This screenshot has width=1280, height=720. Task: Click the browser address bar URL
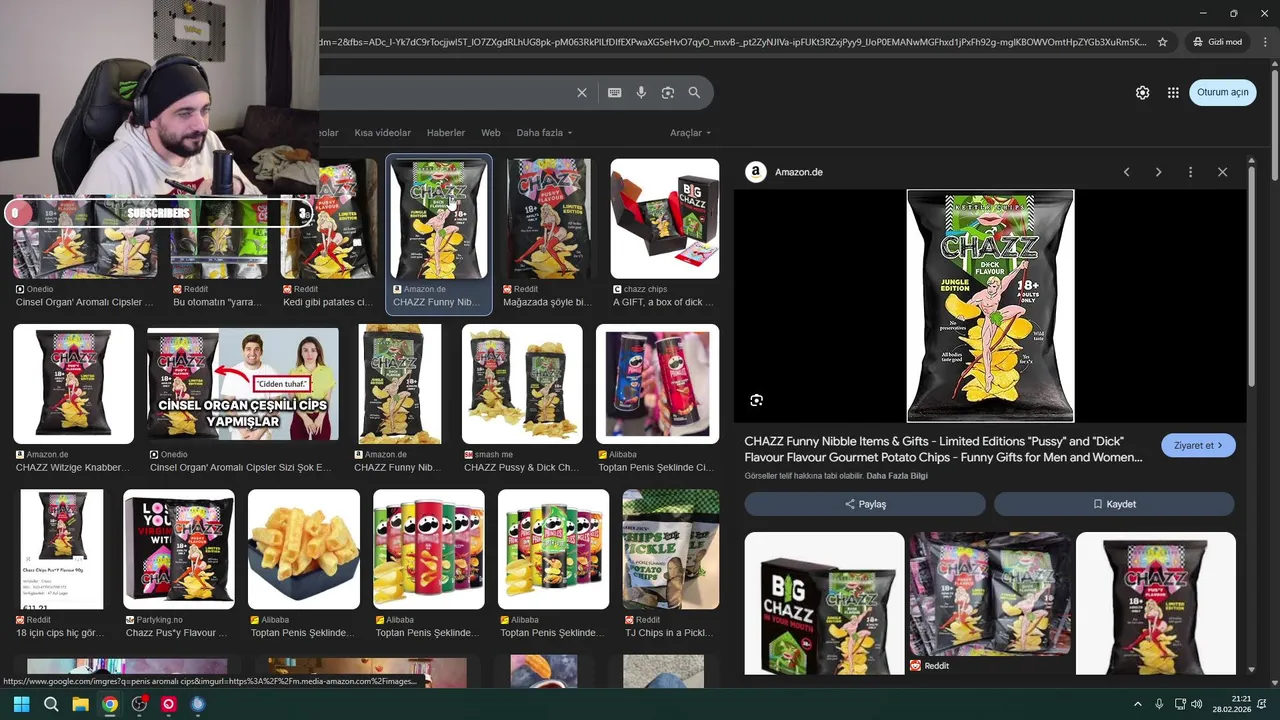pyautogui.click(x=732, y=42)
